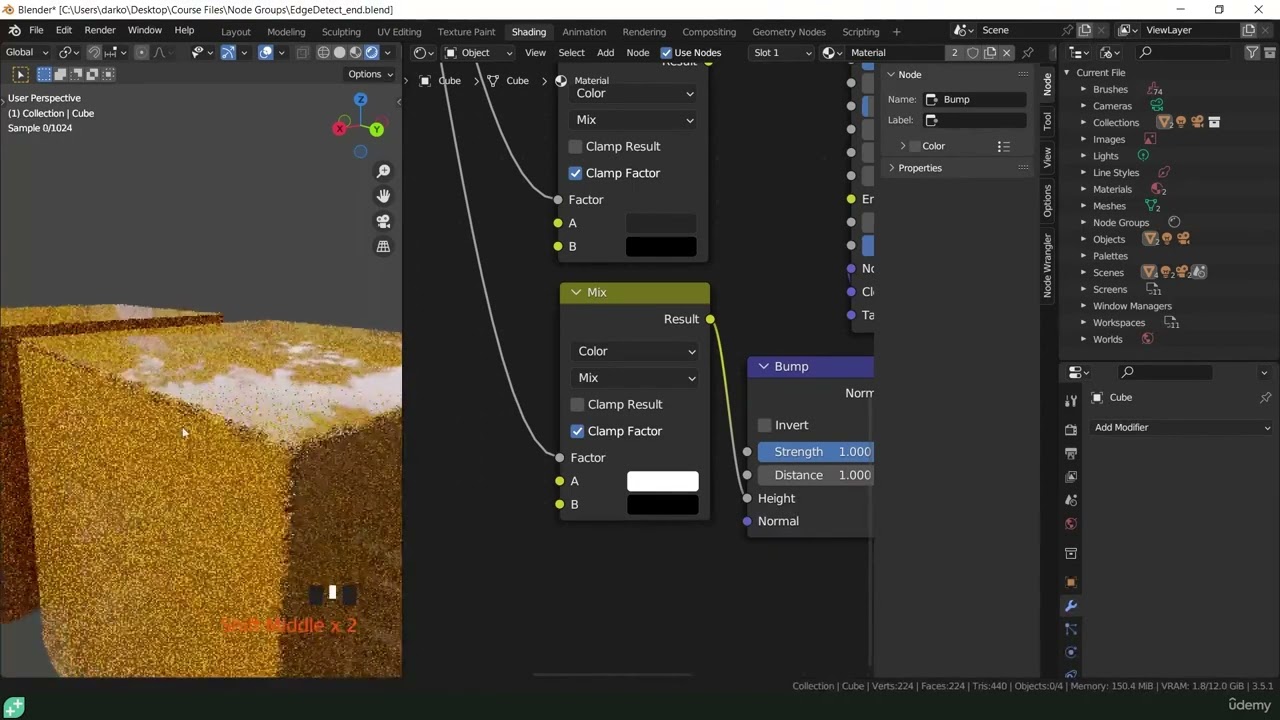
Task: Open Color data type dropdown on lower Mix node
Action: [636, 351]
